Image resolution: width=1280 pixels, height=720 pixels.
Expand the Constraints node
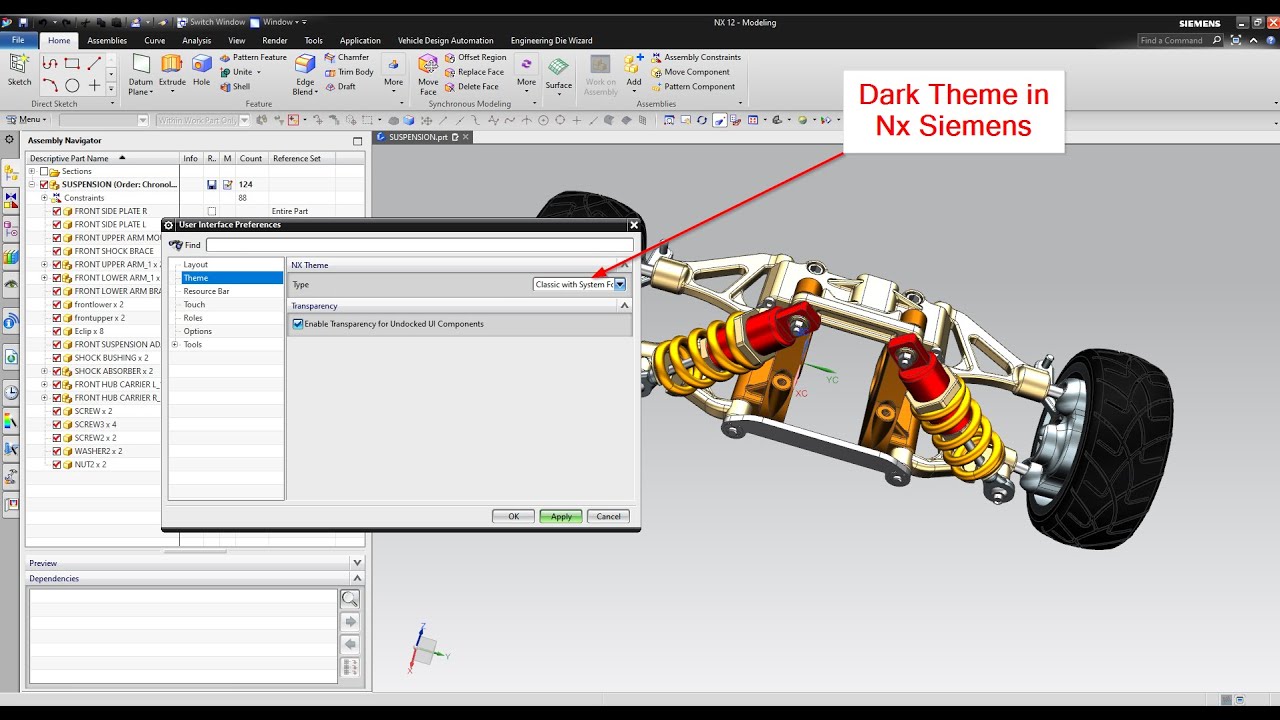pyautogui.click(x=44, y=198)
